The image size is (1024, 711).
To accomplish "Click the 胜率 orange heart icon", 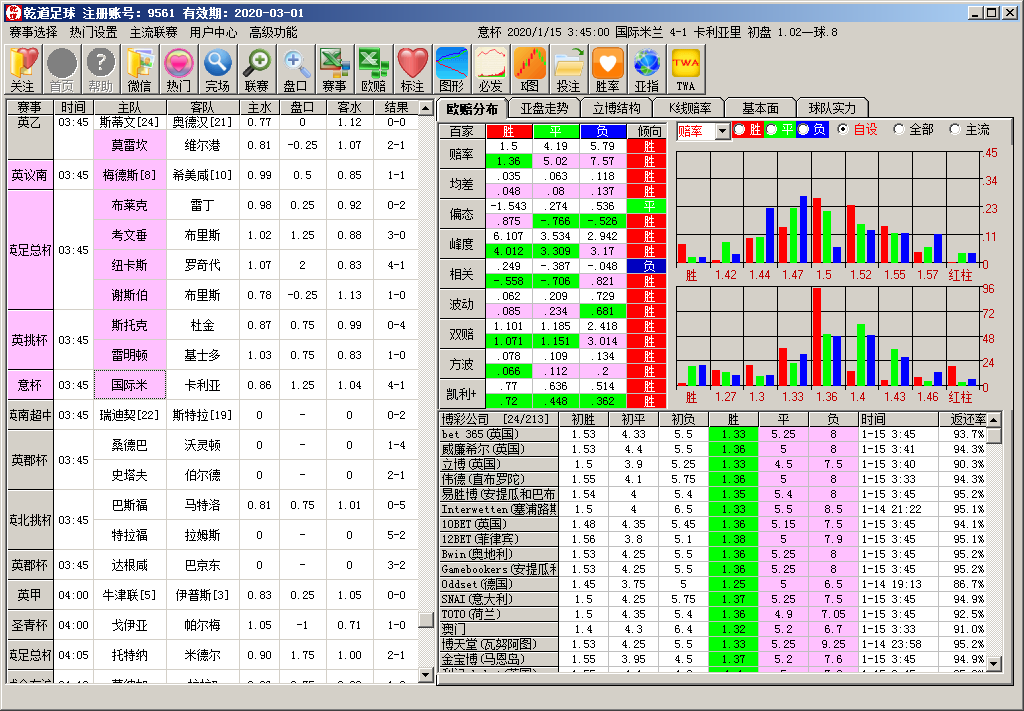I will 607,70.
